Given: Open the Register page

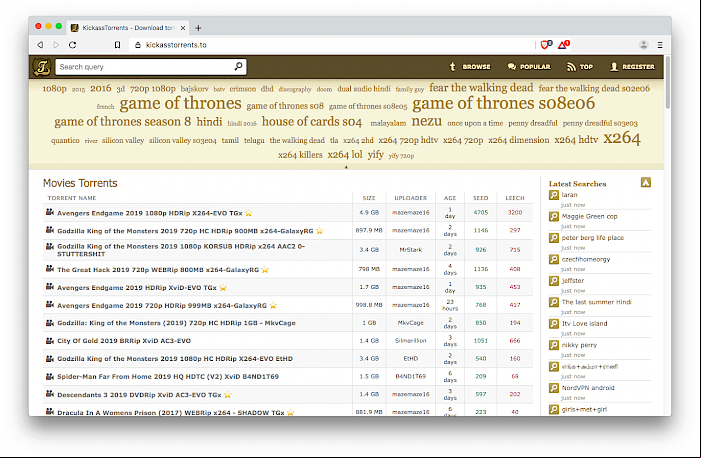Looking at the screenshot, I should (632, 67).
